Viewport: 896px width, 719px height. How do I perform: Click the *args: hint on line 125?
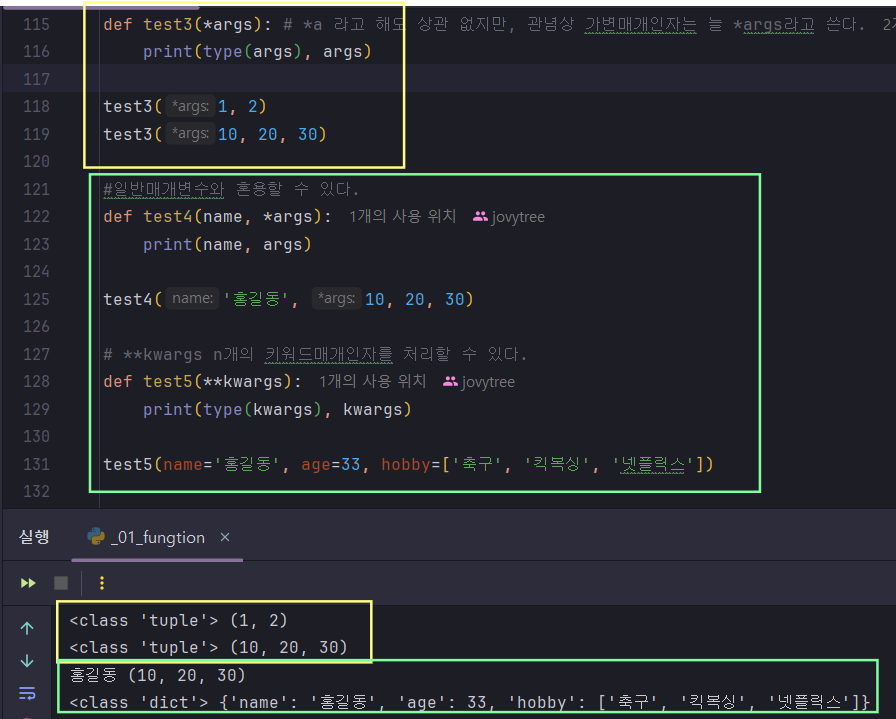click(337, 298)
